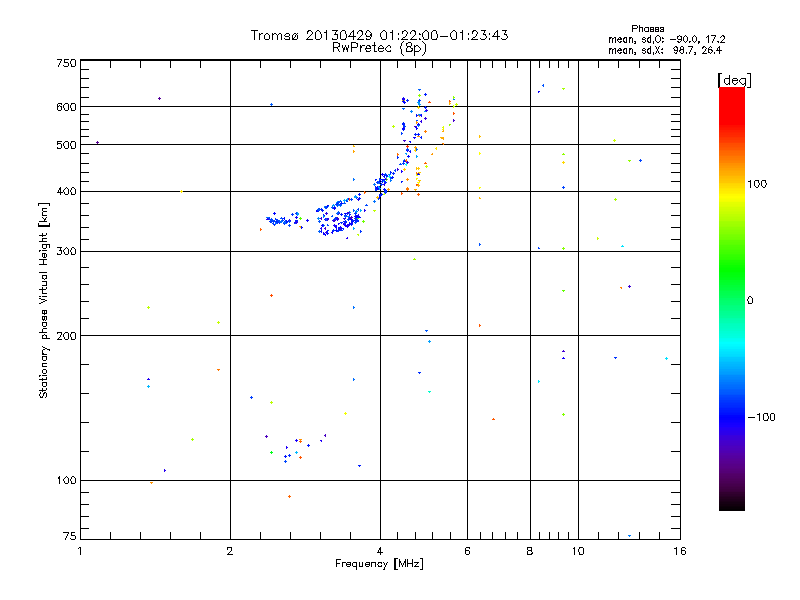Click the 'Frequency [MHz]' x-axis label
The image size is (800, 600).
(x=379, y=564)
